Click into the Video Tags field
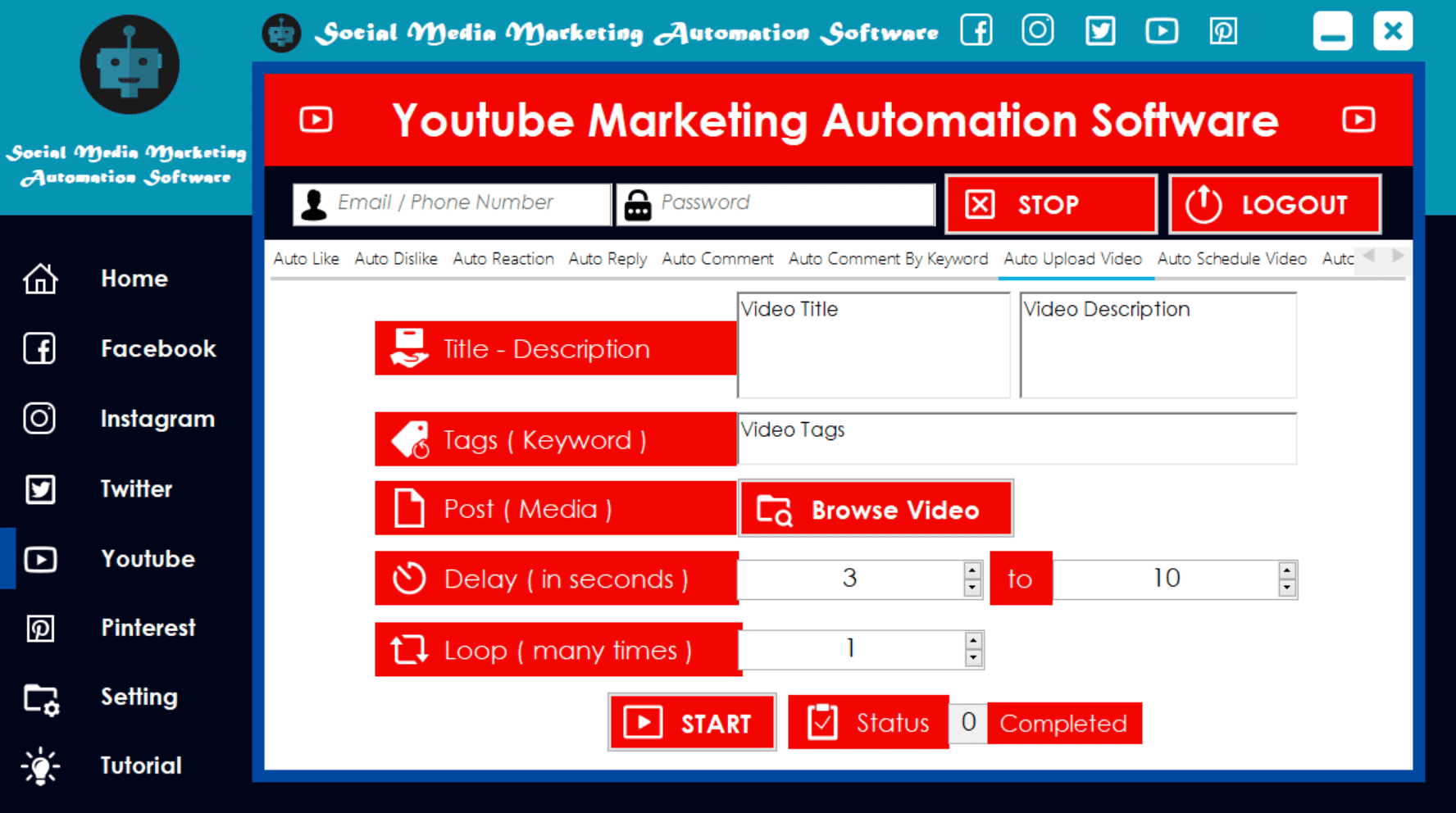The image size is (1456, 813). point(1017,438)
